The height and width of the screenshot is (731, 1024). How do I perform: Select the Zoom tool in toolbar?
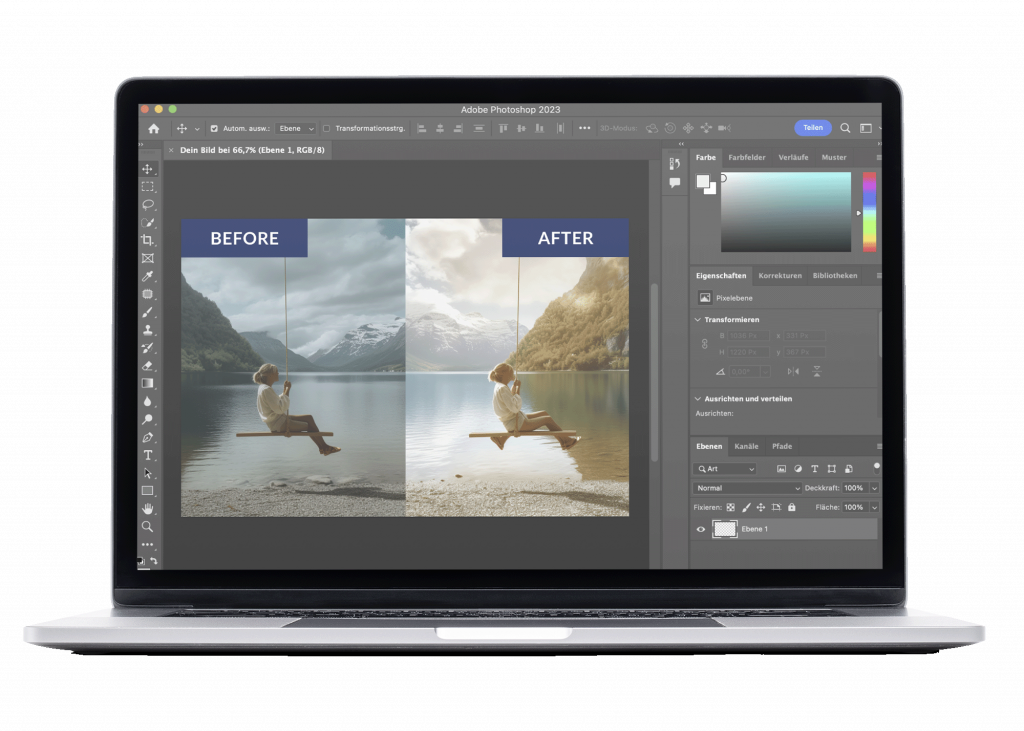(148, 526)
